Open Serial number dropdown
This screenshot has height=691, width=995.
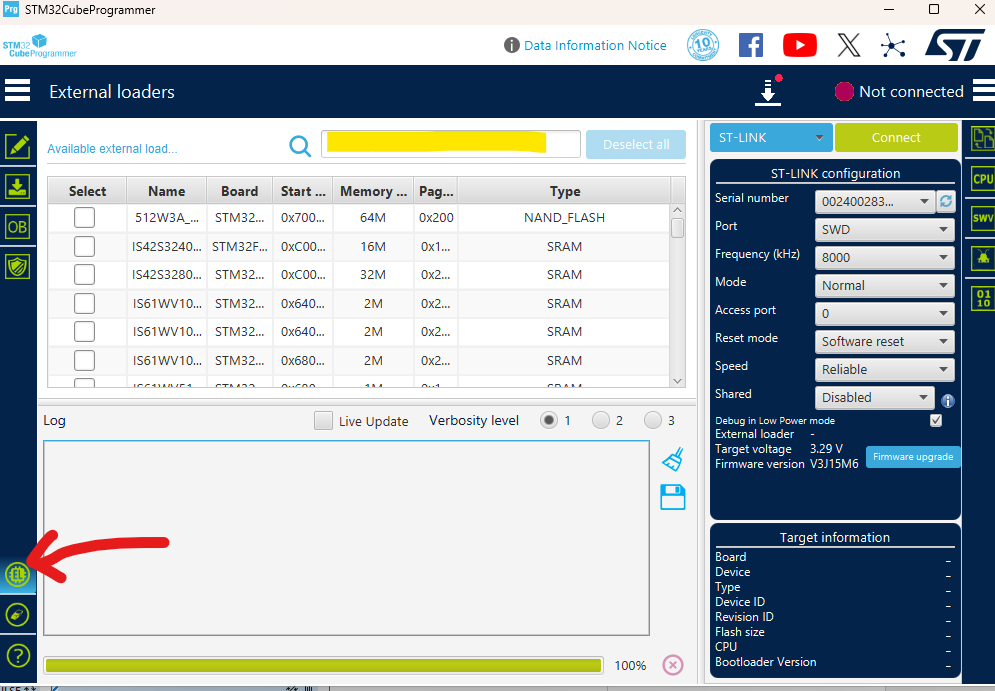874,202
